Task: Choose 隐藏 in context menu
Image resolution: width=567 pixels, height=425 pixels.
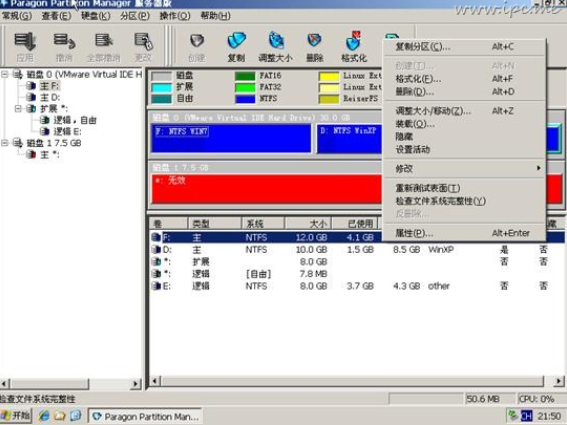Action: click(x=464, y=136)
